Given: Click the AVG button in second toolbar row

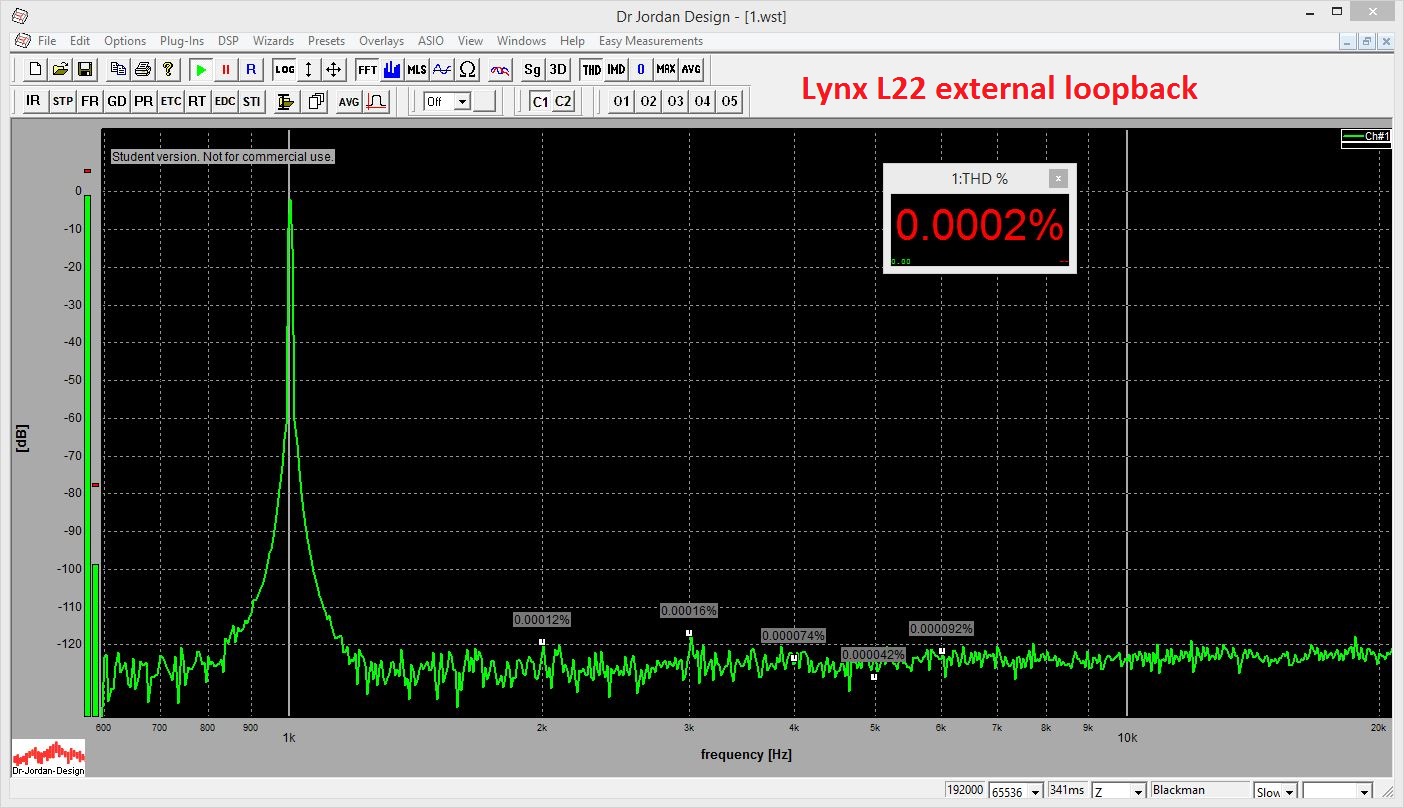Looking at the screenshot, I should (x=348, y=101).
